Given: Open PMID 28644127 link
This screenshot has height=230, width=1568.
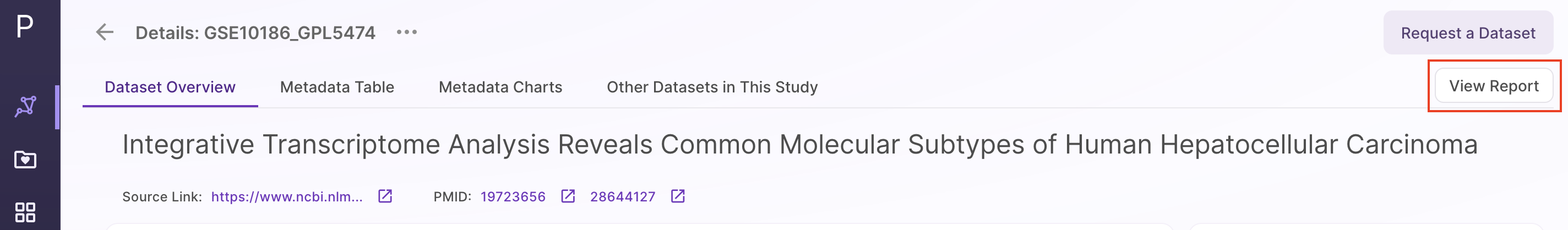Looking at the screenshot, I should coord(622,196).
